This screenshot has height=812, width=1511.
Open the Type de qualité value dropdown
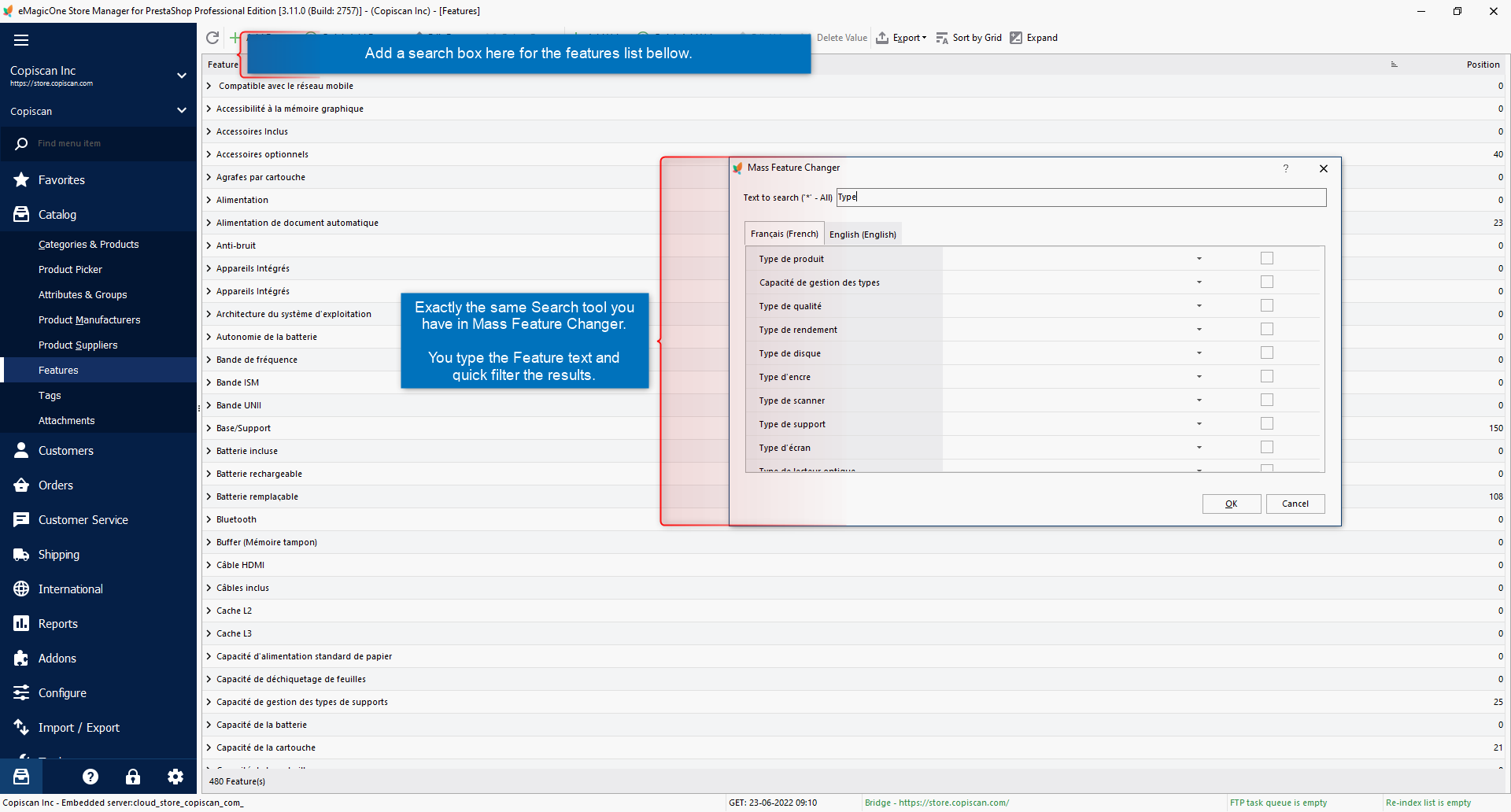(1199, 306)
